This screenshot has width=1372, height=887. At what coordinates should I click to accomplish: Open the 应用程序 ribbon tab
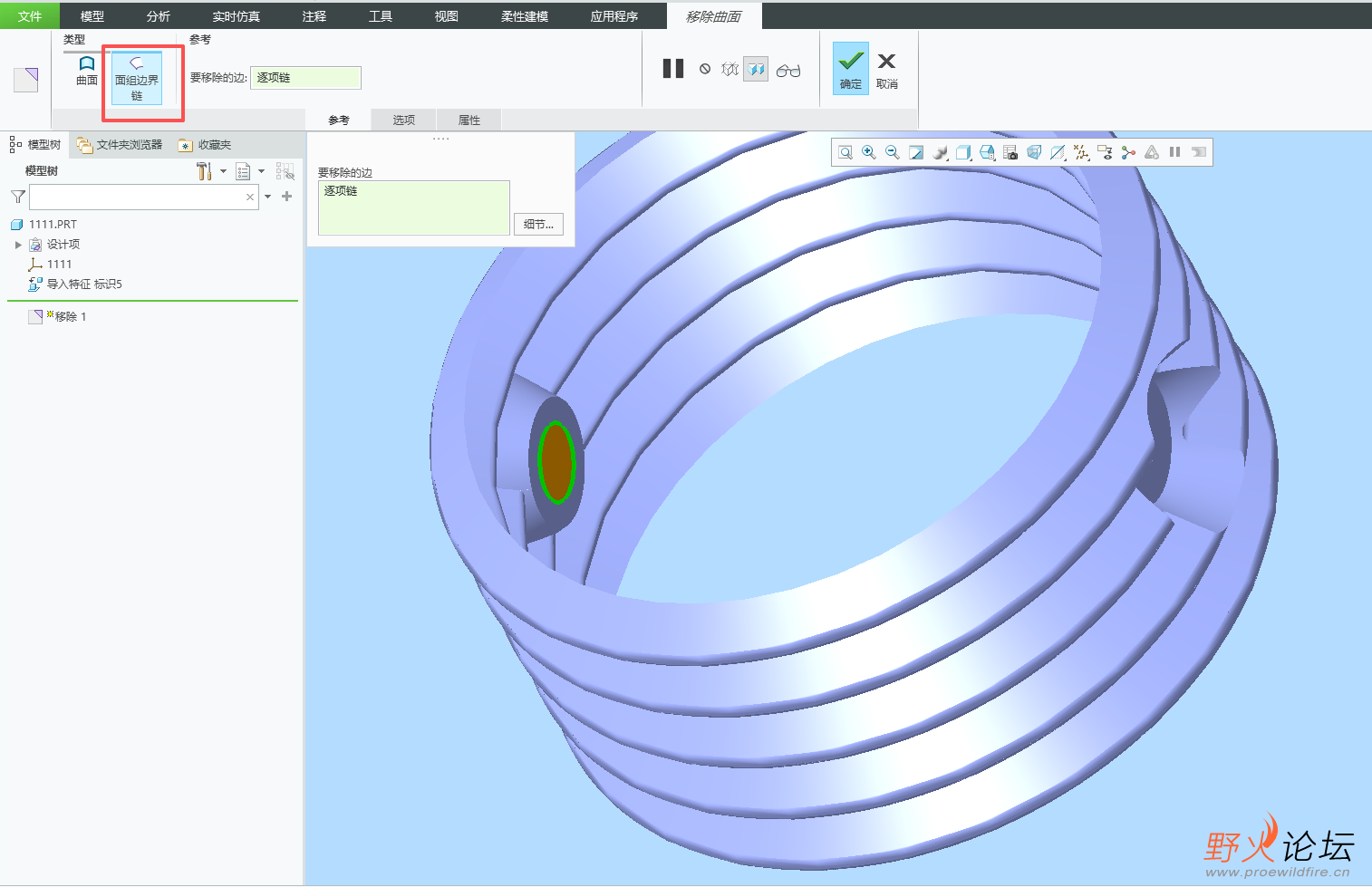pyautogui.click(x=614, y=16)
